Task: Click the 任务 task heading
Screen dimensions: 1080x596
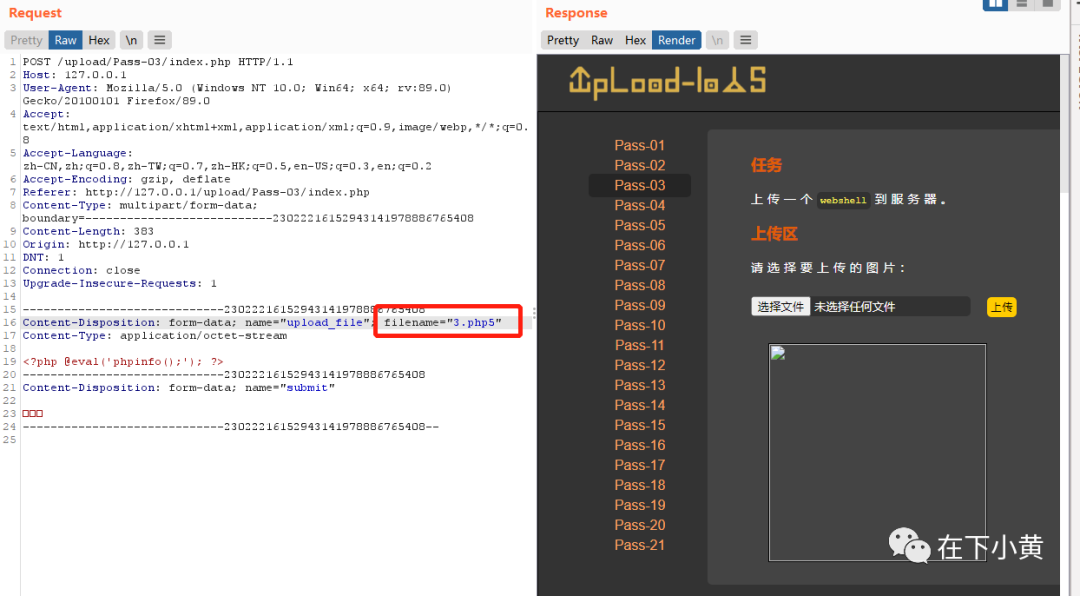Action: point(767,165)
